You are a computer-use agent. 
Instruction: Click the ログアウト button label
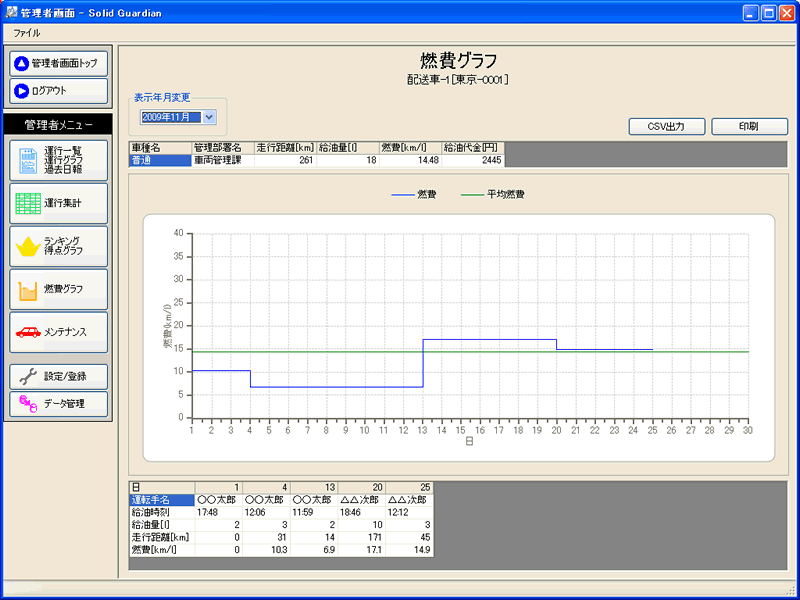[49, 91]
